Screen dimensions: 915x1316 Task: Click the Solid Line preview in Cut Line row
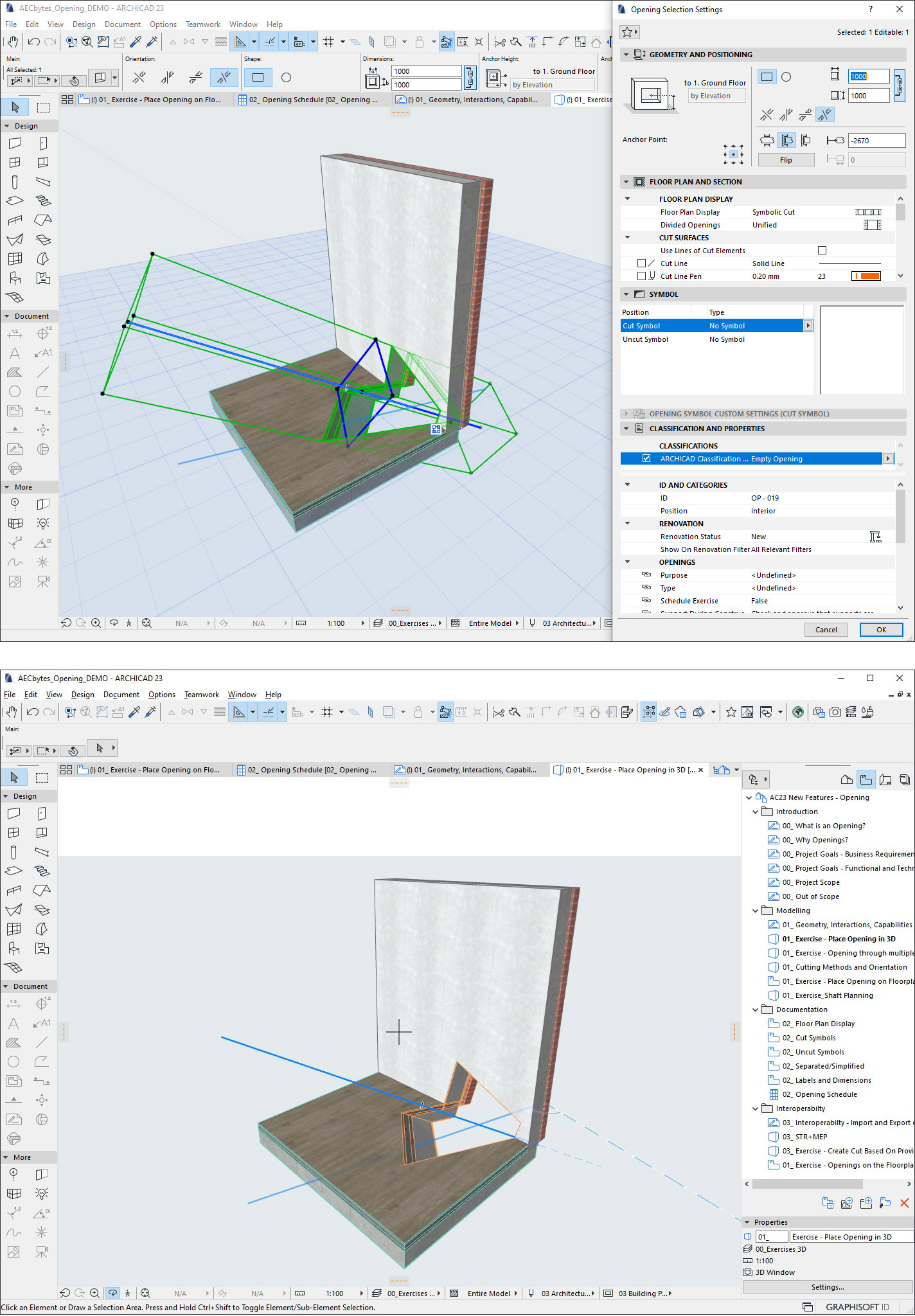tap(849, 263)
